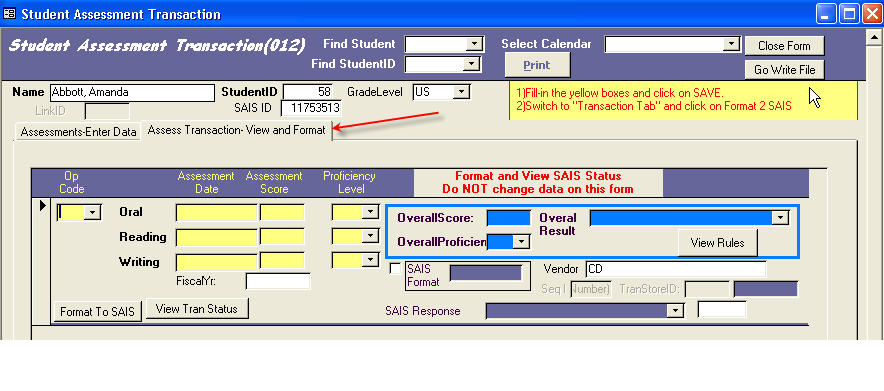Click the Format To SAIS button

[98, 312]
